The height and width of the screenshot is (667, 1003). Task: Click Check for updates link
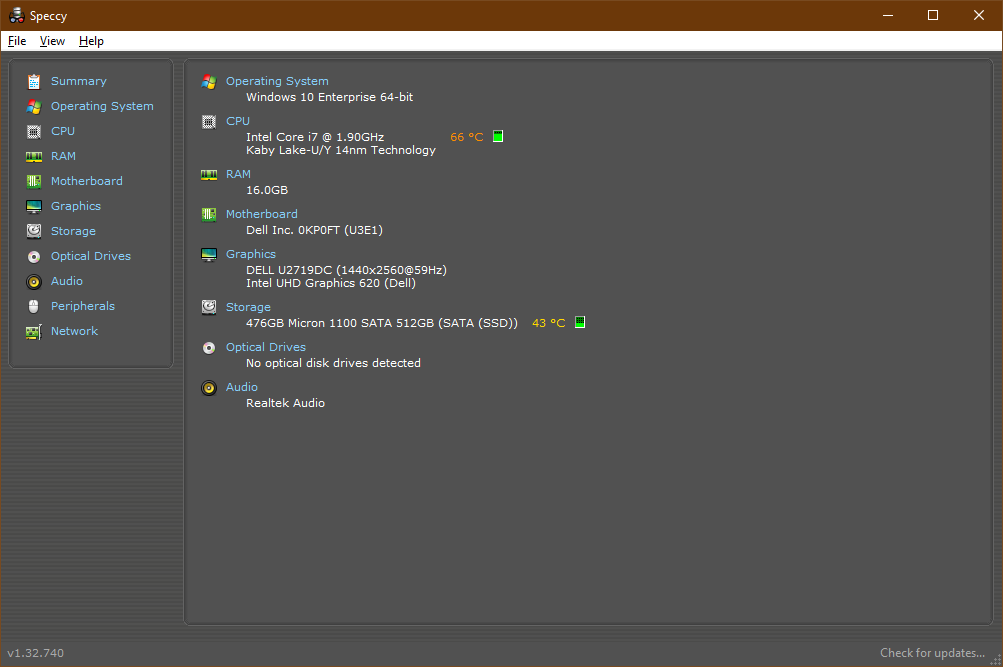coord(932,653)
